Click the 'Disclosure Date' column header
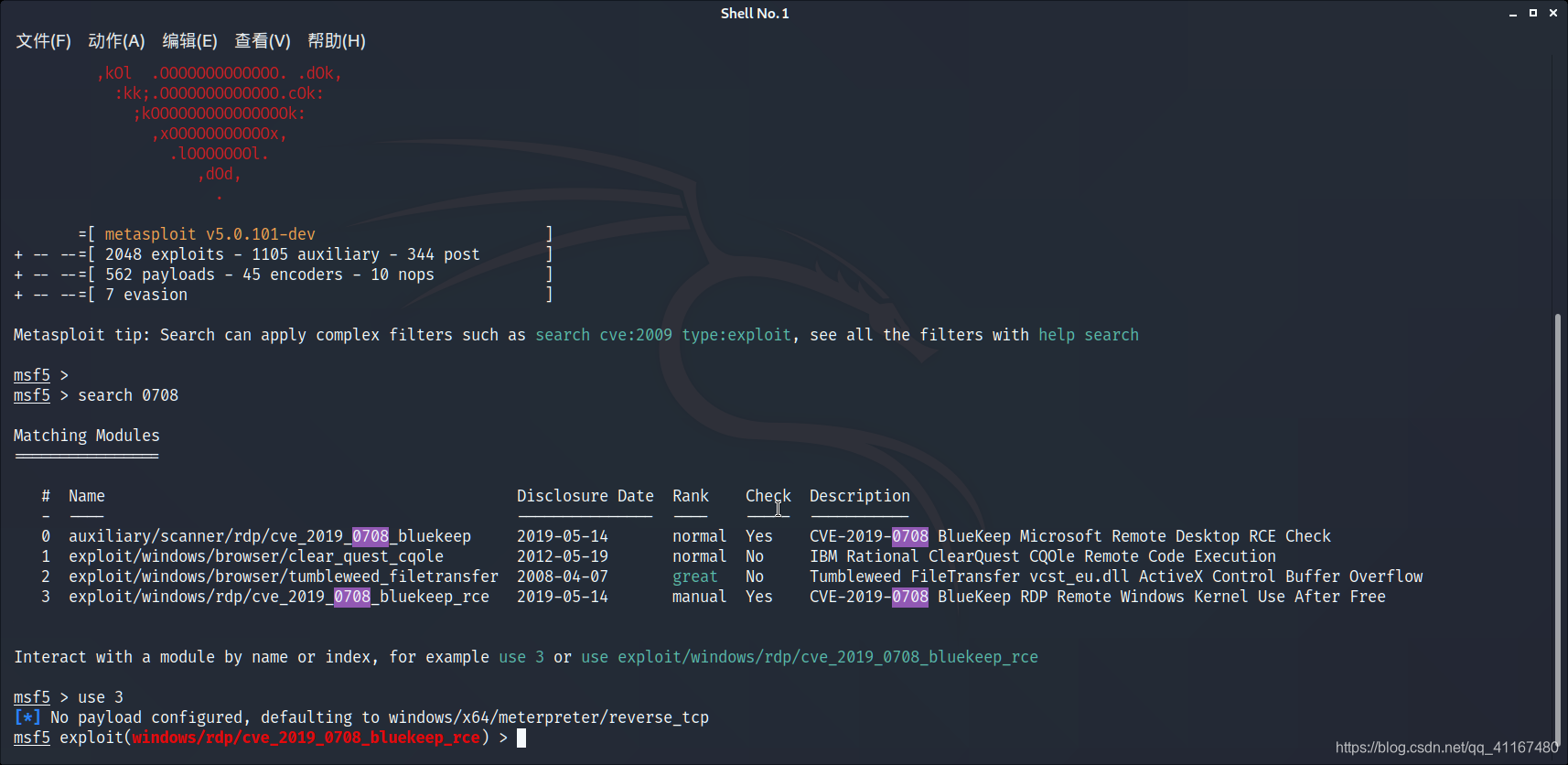Screen dimensions: 1568x765 [x=585, y=496]
